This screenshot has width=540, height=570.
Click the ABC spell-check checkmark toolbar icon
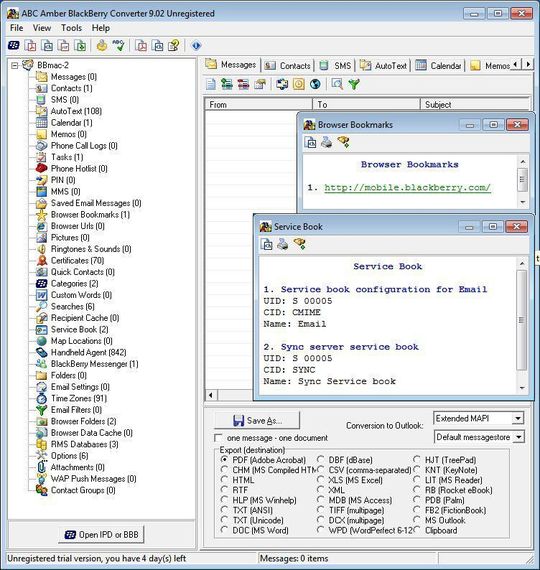click(x=119, y=45)
